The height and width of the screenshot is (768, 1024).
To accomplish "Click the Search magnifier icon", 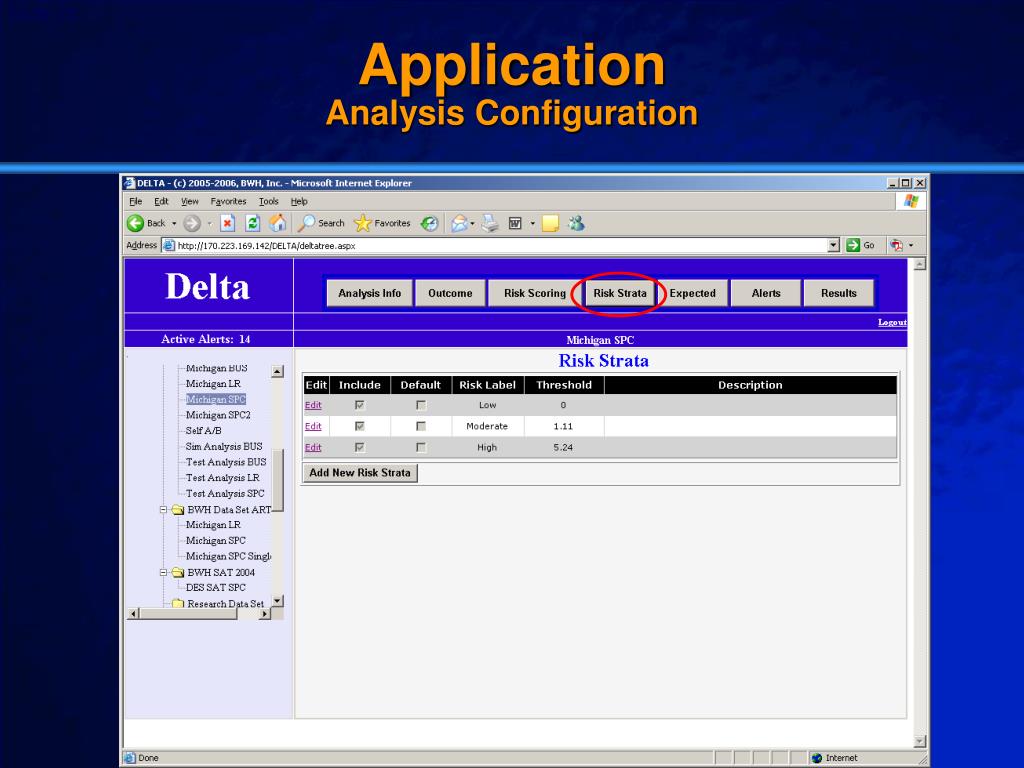I will point(306,223).
